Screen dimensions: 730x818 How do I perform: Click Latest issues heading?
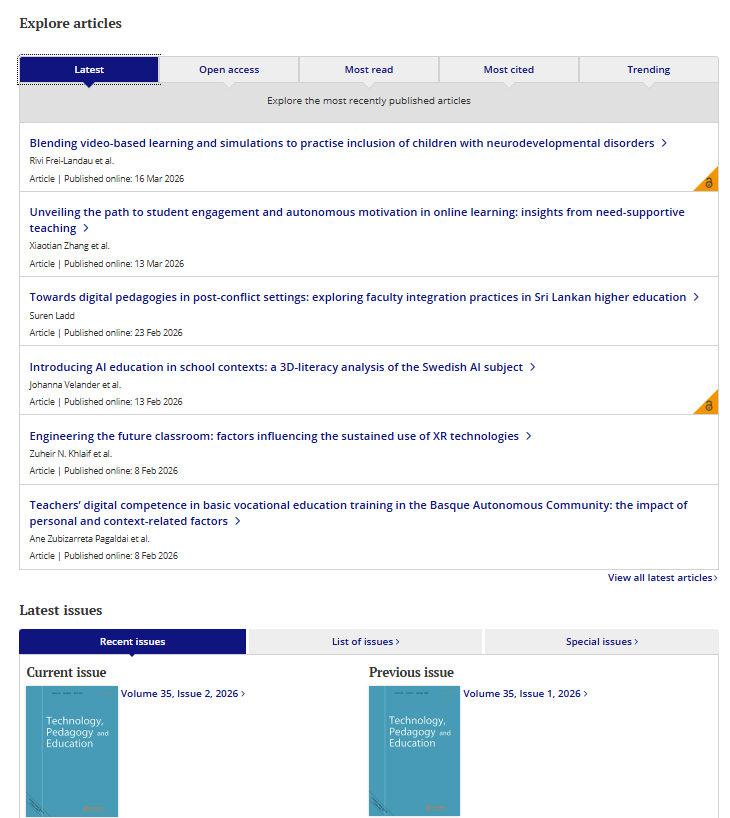61,610
